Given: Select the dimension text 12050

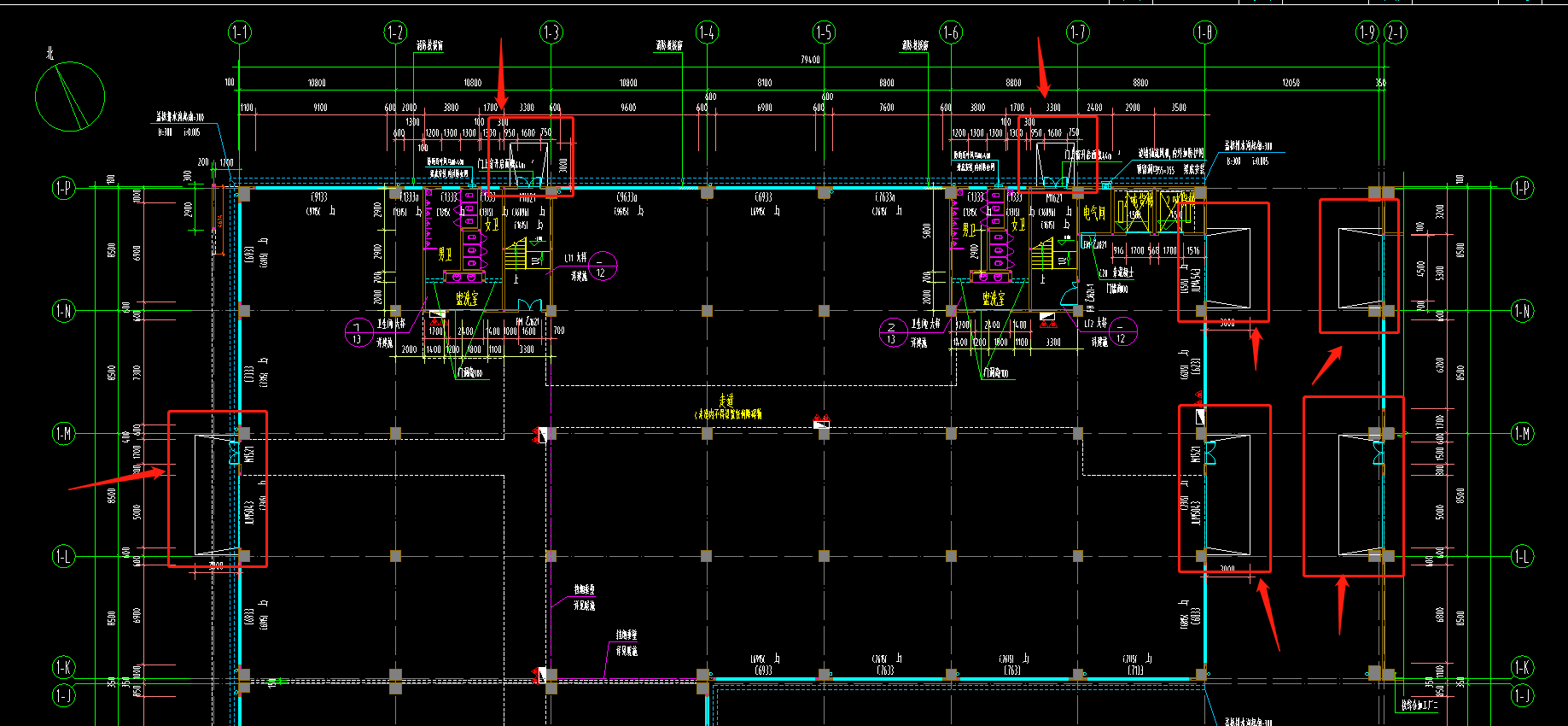Looking at the screenshot, I should tap(1291, 83).
